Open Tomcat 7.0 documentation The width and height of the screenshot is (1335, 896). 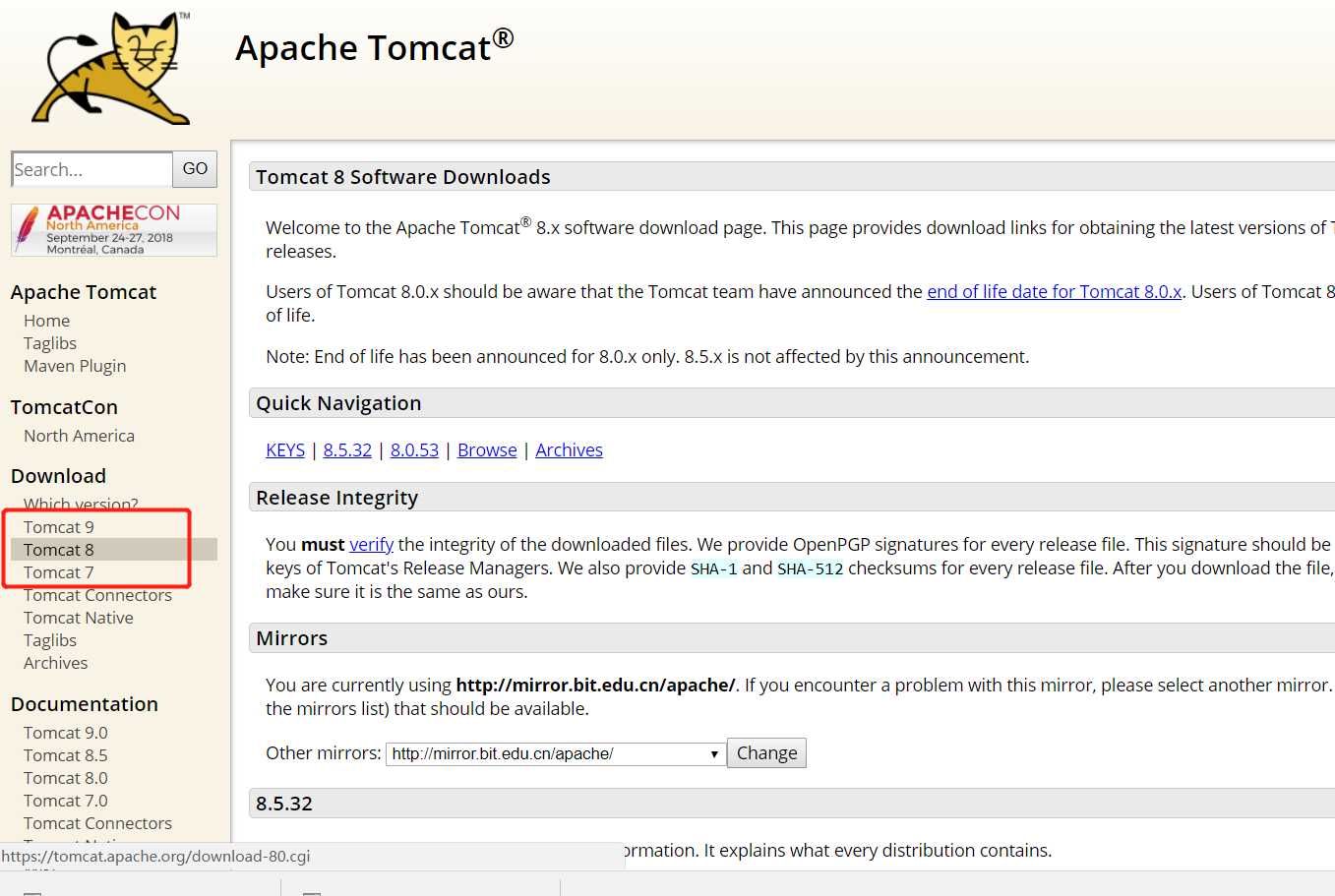pyautogui.click(x=66, y=801)
